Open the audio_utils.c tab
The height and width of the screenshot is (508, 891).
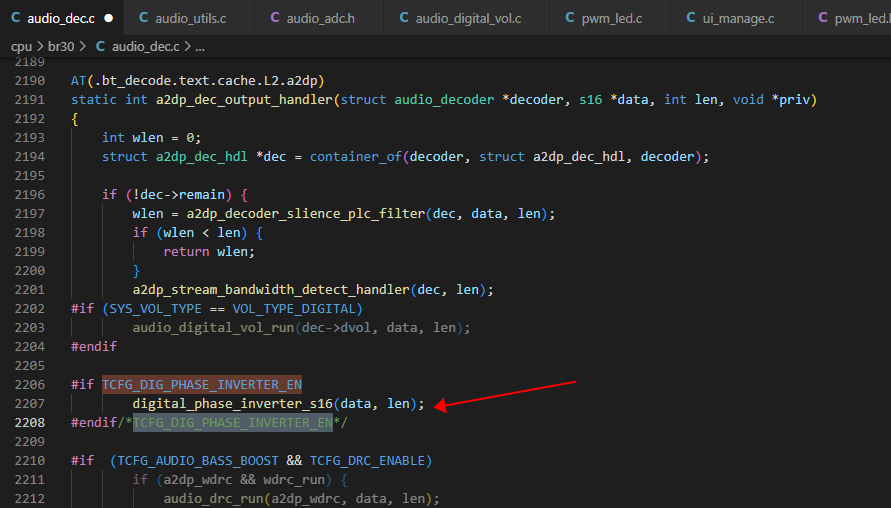pos(190,18)
